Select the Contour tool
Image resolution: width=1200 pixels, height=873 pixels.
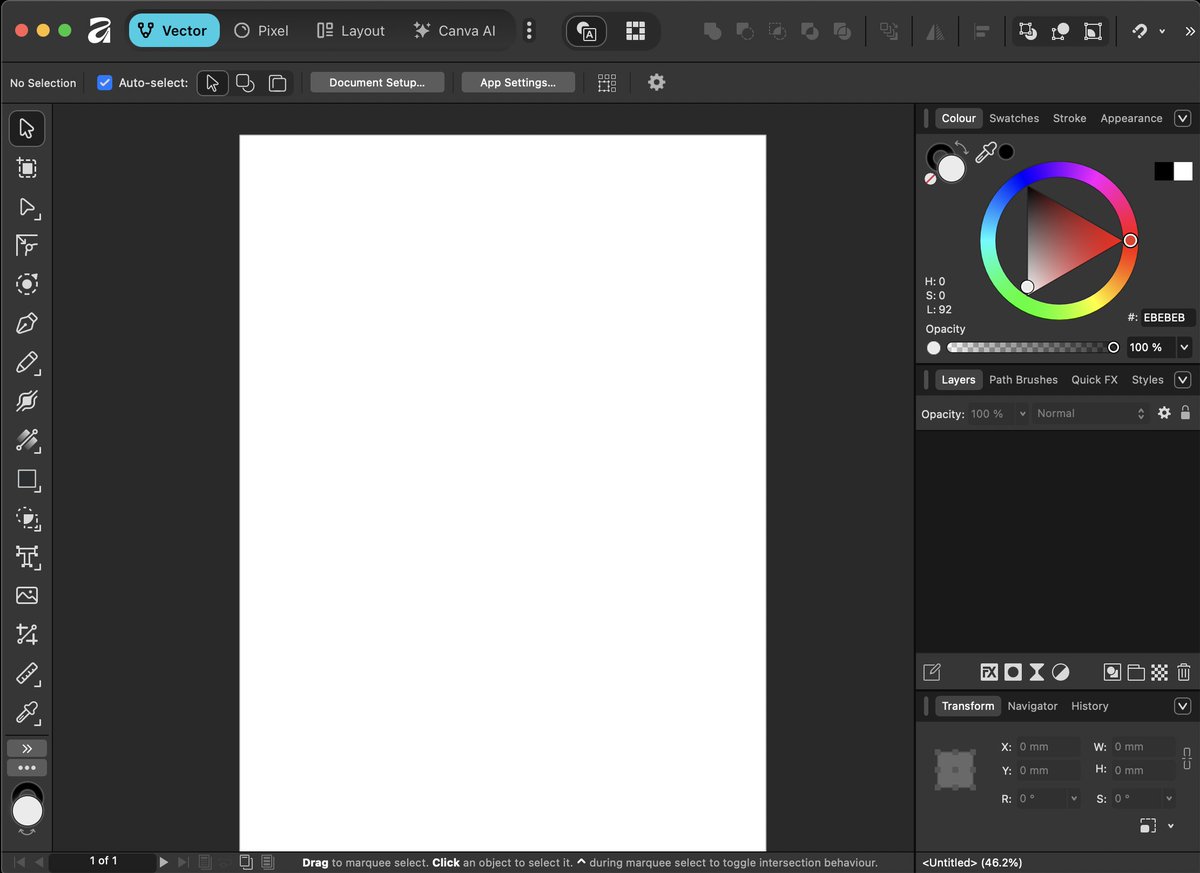coord(27,285)
